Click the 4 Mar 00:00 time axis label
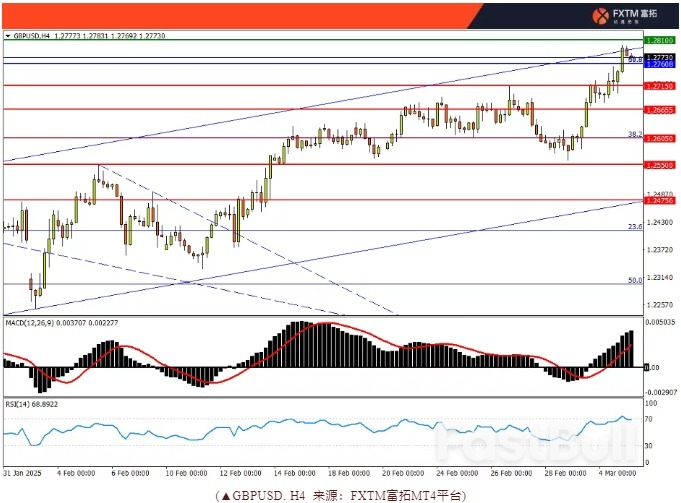Image resolution: width=681 pixels, height=503 pixels. 615,473
